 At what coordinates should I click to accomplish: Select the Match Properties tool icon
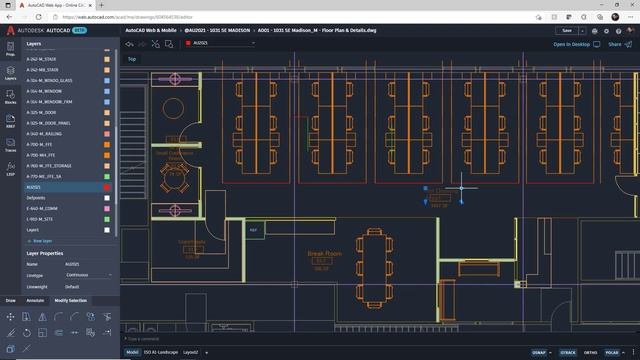tap(91, 333)
